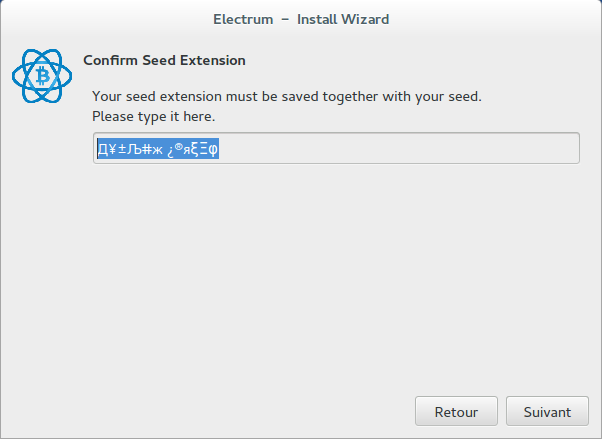Go back using the Retour button

click(456, 411)
